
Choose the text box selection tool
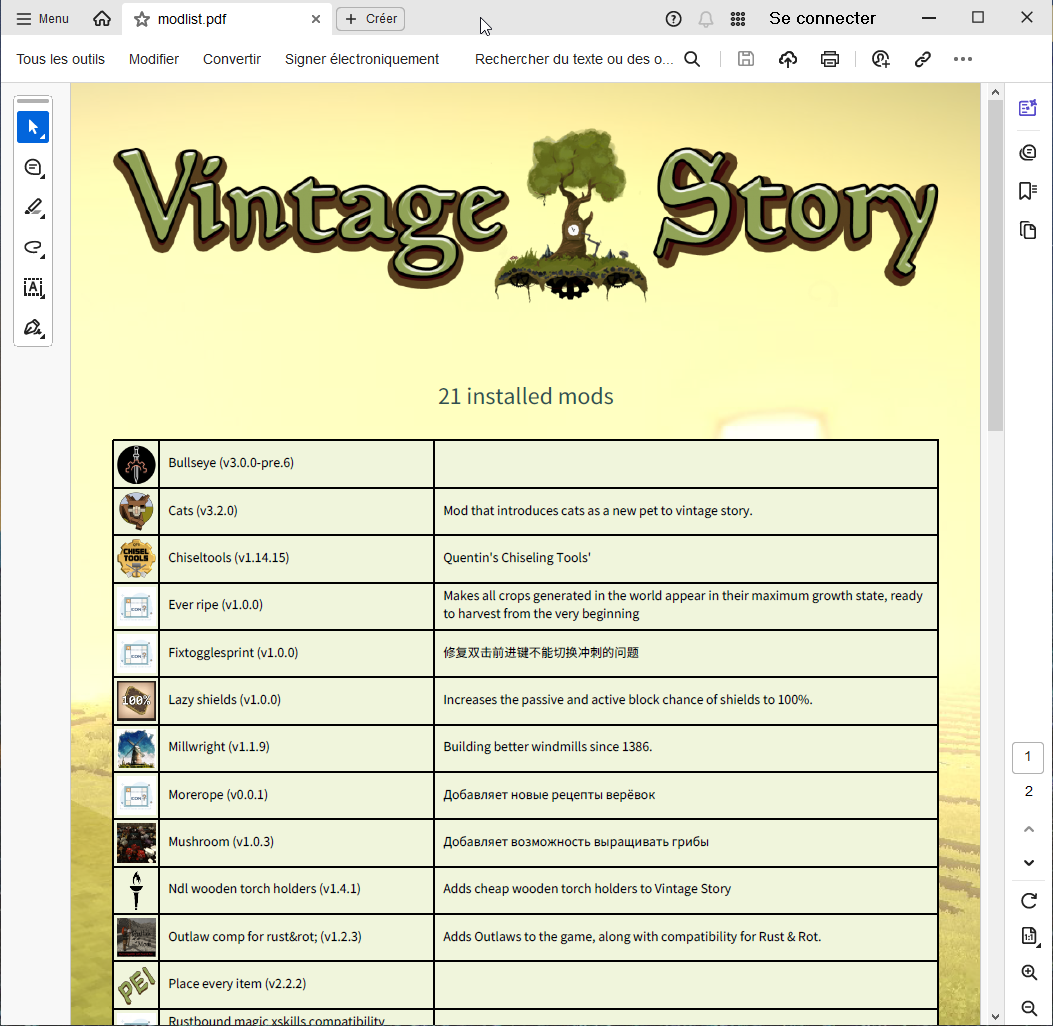[33, 288]
